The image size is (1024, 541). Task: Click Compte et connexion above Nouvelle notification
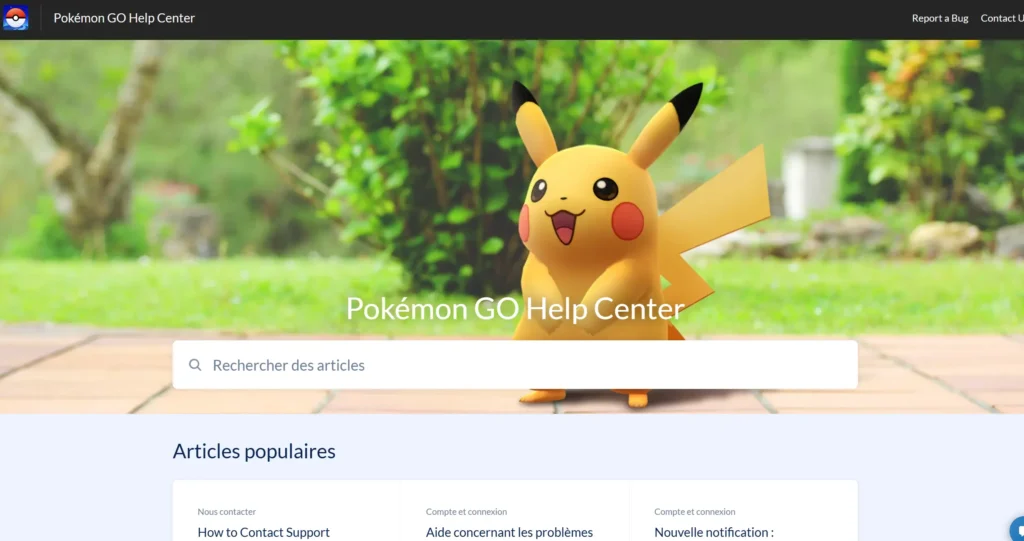[695, 512]
